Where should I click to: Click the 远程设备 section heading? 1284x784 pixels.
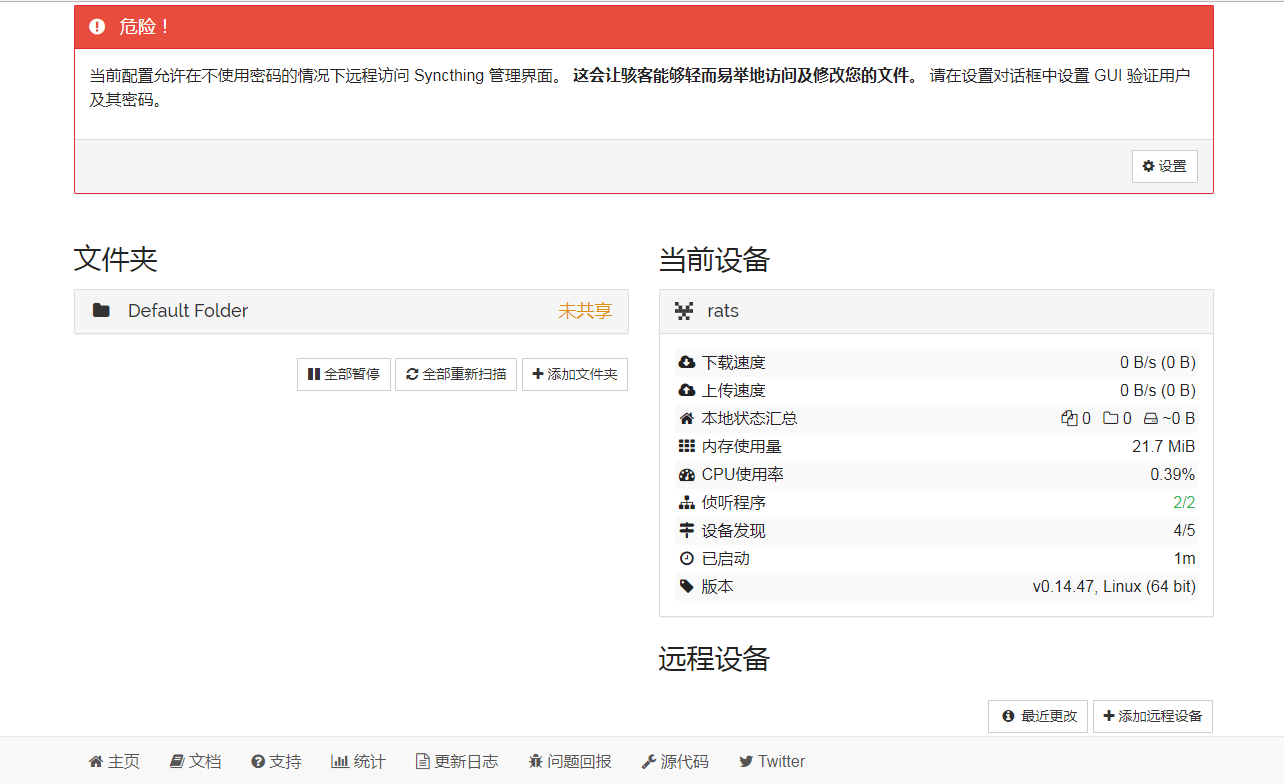pos(715,659)
